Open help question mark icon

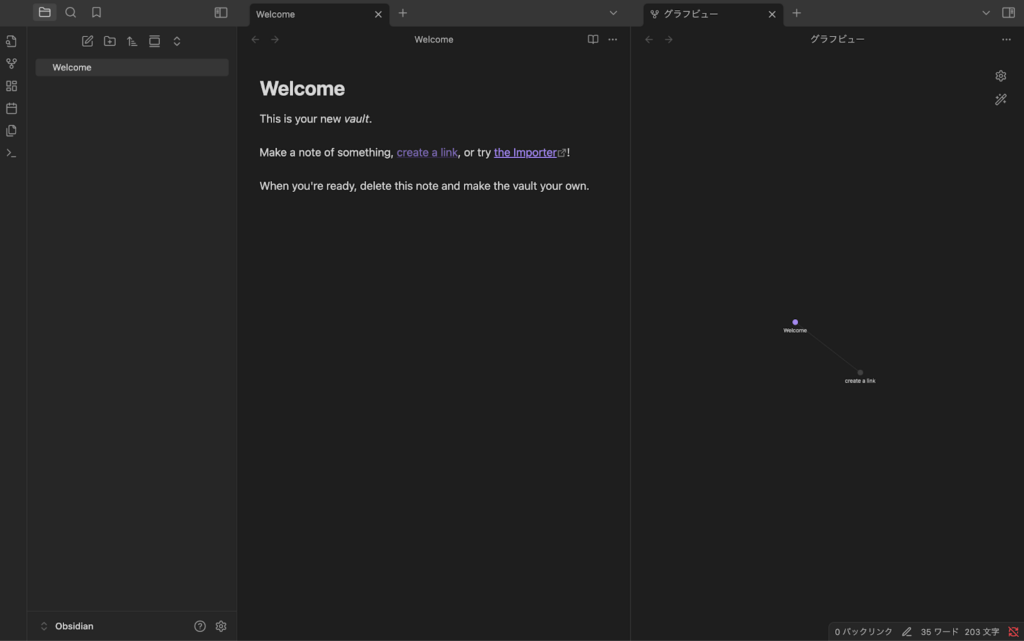(x=200, y=626)
